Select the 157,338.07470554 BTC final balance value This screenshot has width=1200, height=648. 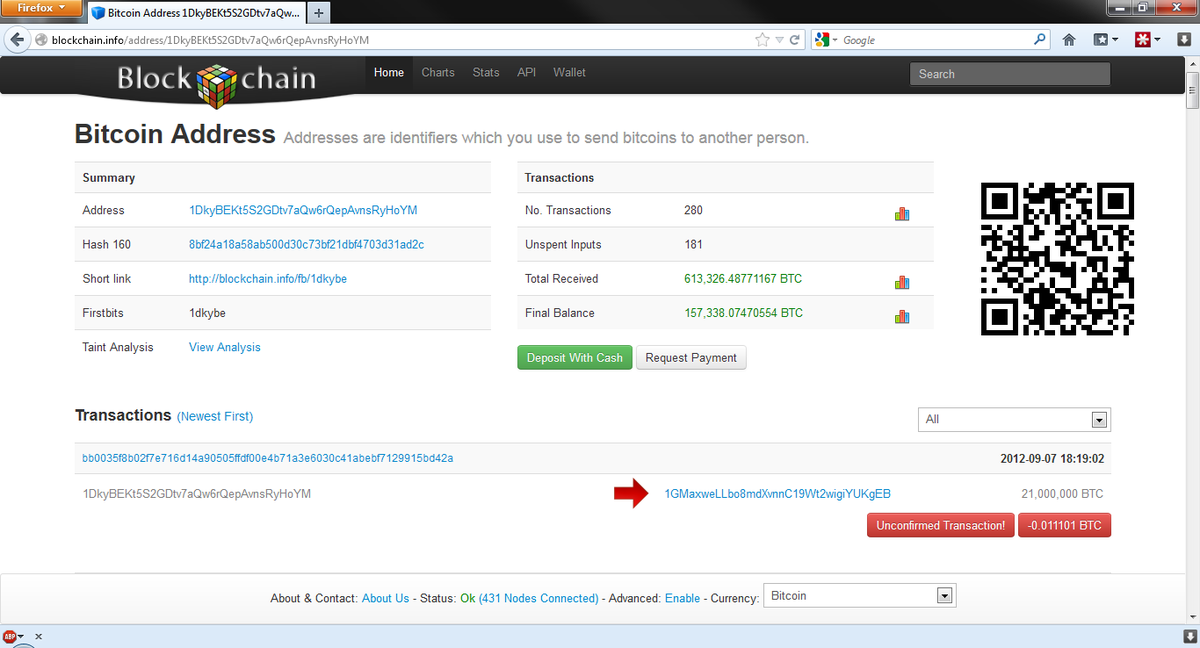point(744,313)
